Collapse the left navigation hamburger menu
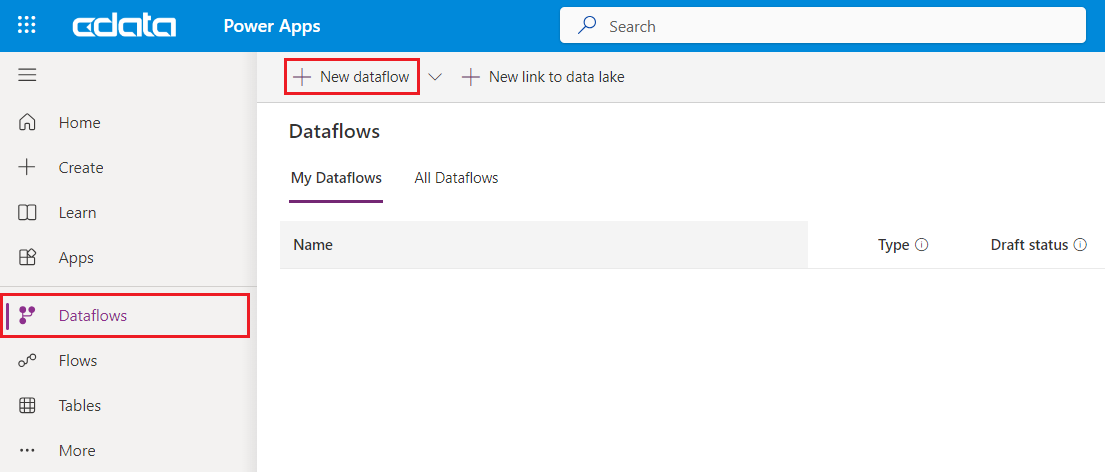1105x472 pixels. point(27,76)
